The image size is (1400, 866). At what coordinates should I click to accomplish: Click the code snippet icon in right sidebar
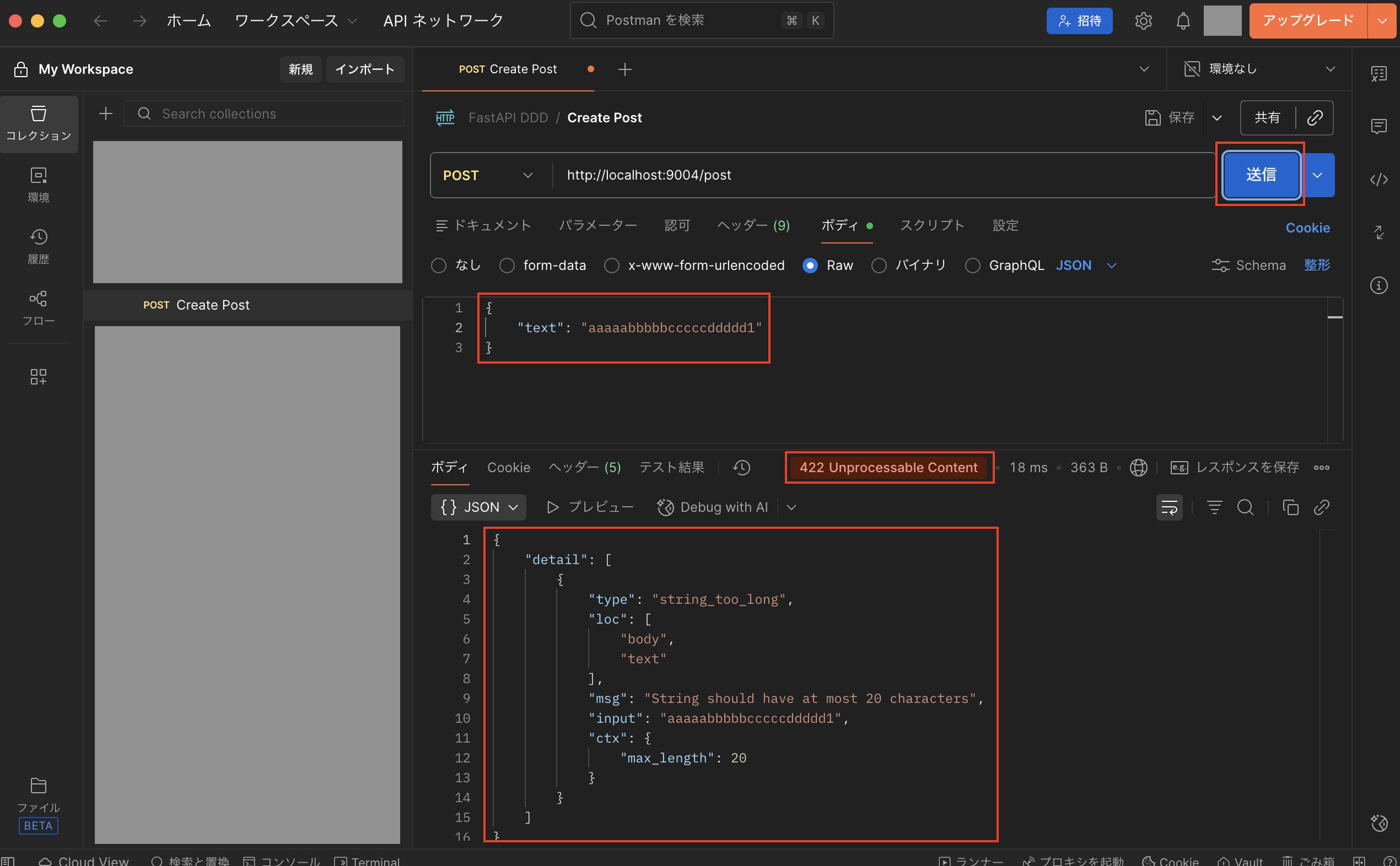click(1378, 180)
